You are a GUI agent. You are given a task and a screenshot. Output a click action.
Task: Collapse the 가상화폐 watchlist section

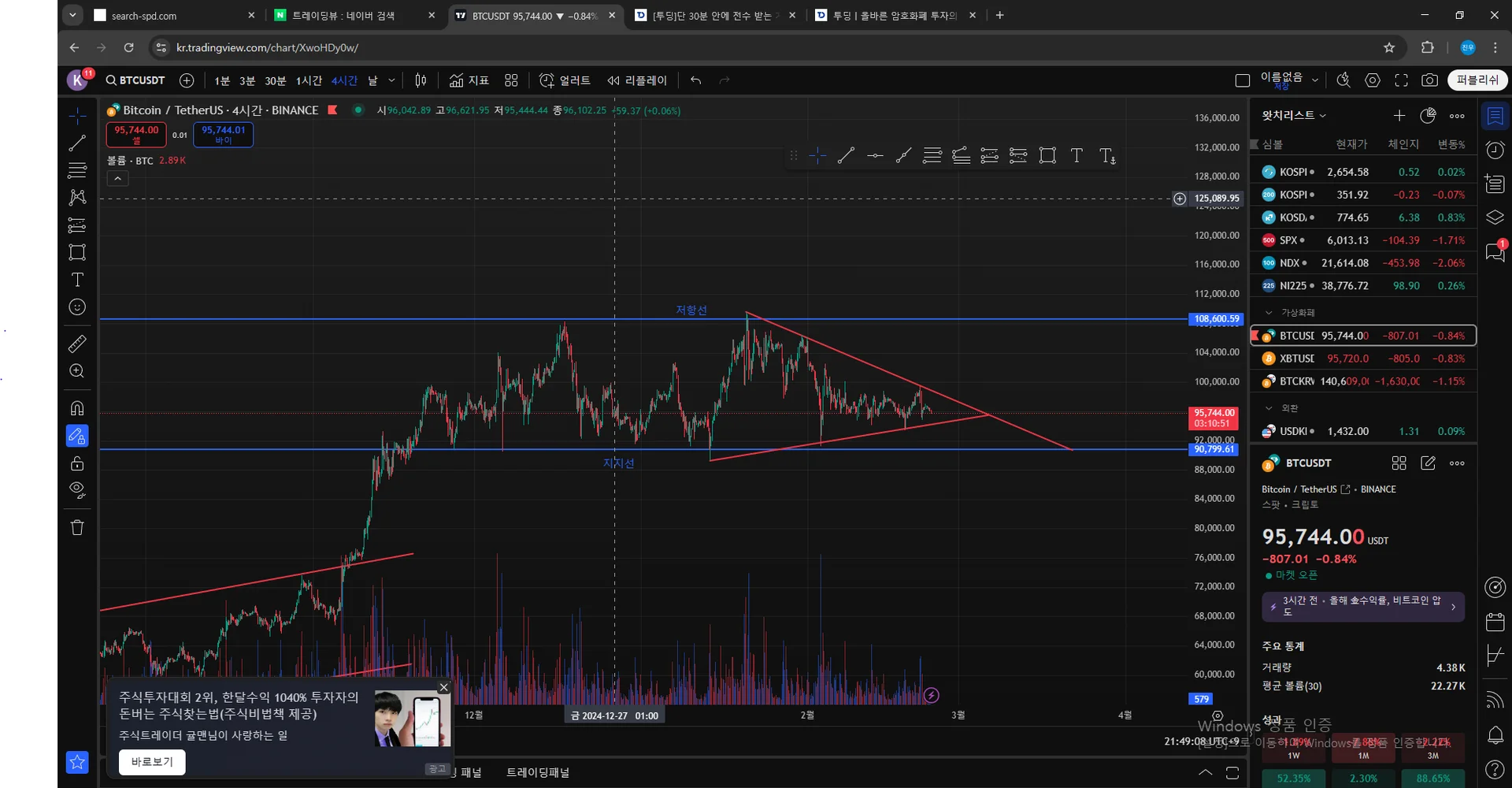pyautogui.click(x=1269, y=313)
